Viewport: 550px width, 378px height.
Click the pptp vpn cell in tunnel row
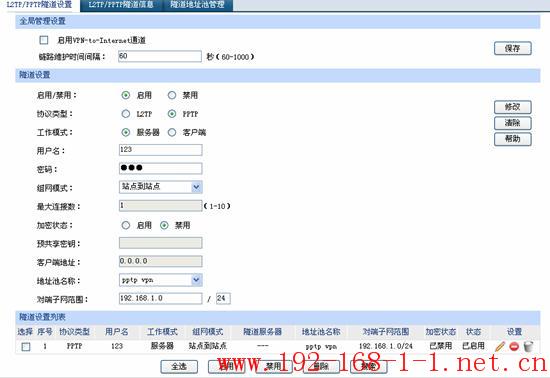[321, 347]
